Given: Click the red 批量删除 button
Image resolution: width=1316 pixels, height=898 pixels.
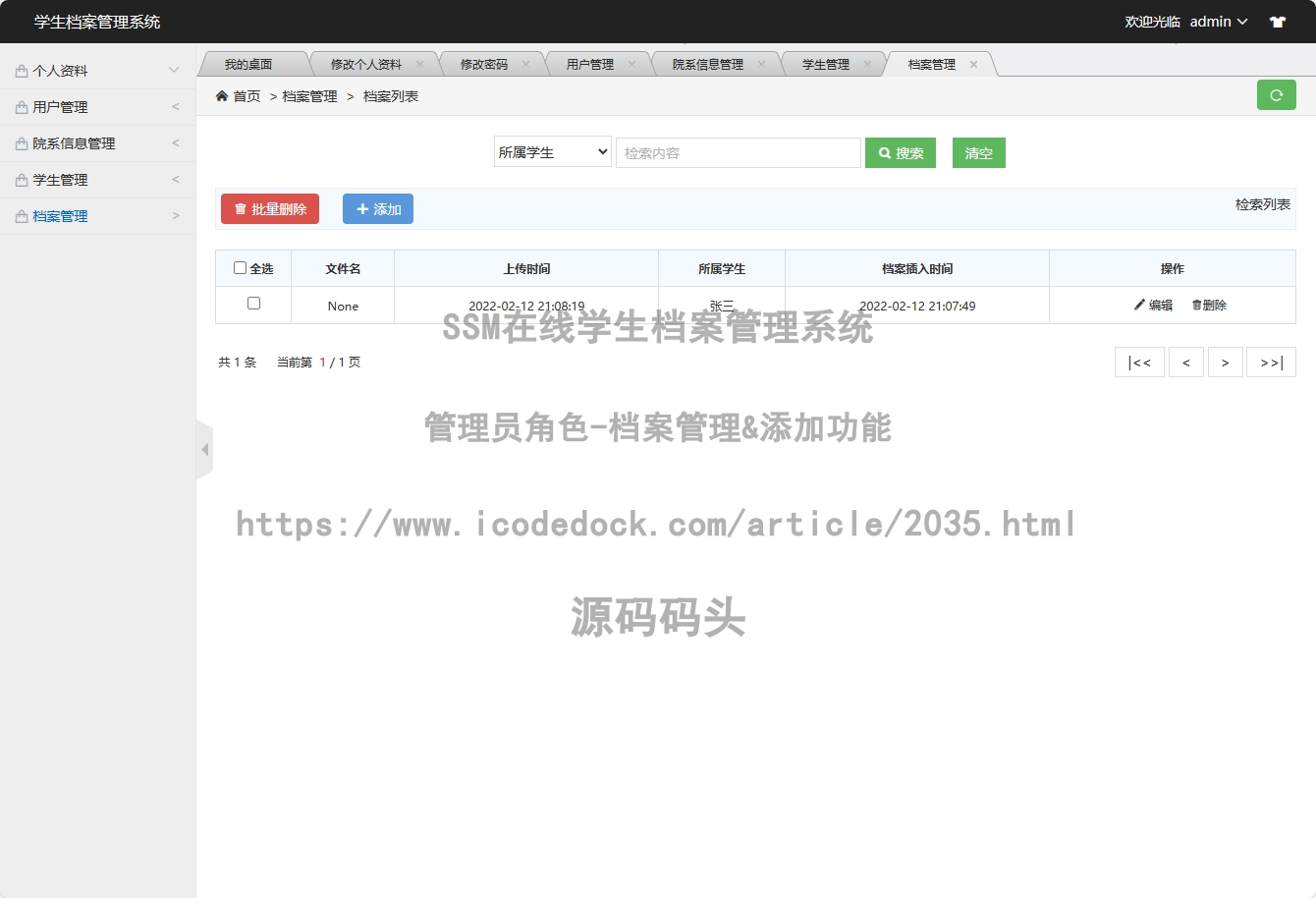Looking at the screenshot, I should (270, 209).
